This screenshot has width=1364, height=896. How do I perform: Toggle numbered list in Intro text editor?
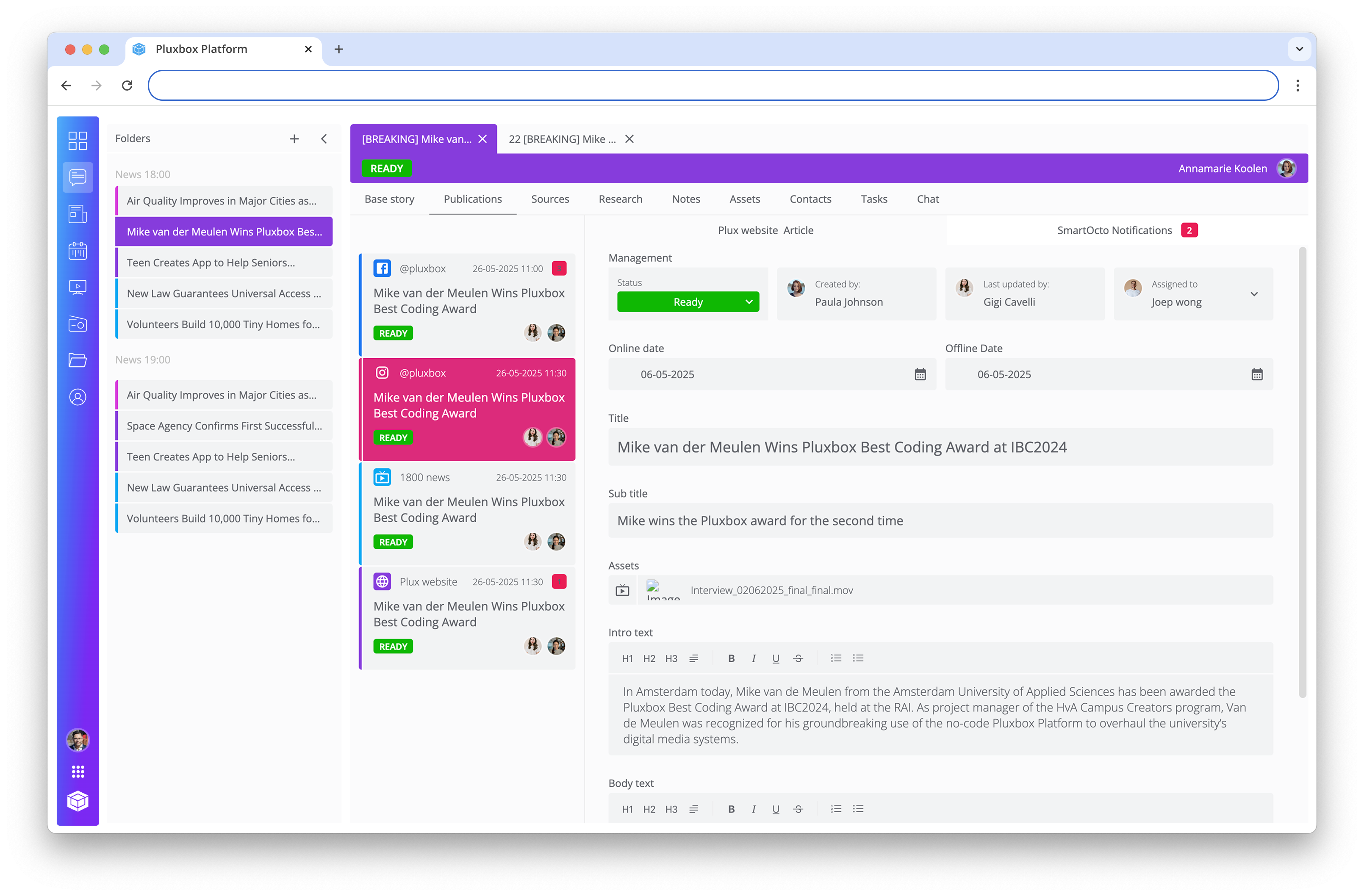tap(836, 658)
